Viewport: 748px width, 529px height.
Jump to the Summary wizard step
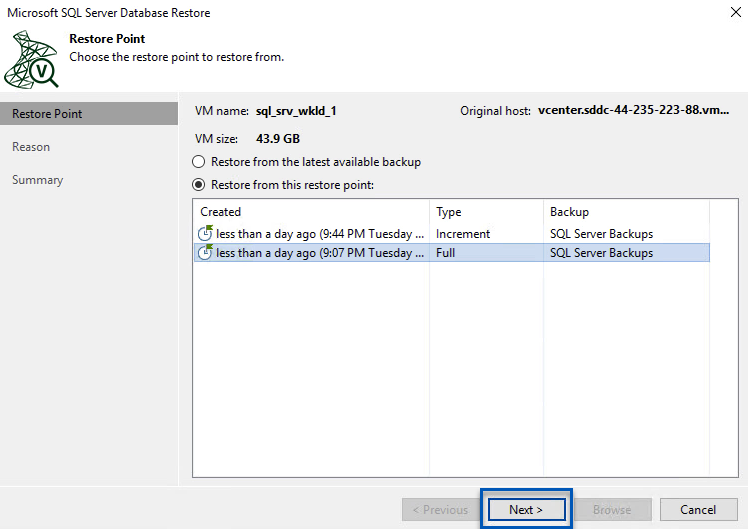(x=37, y=180)
